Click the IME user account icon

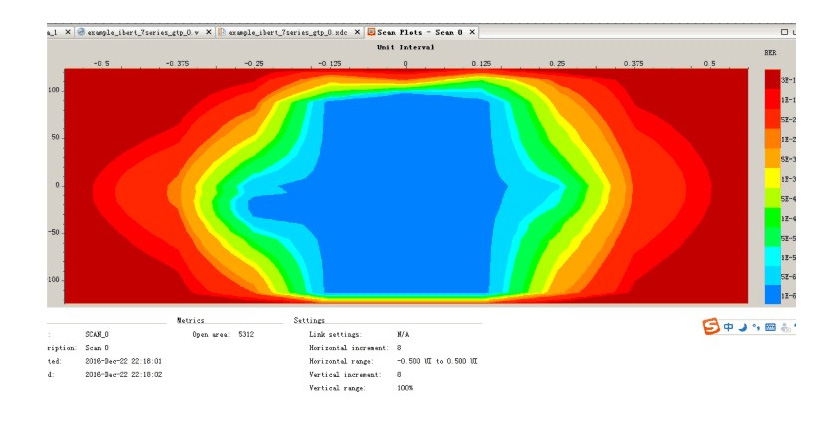point(785,326)
